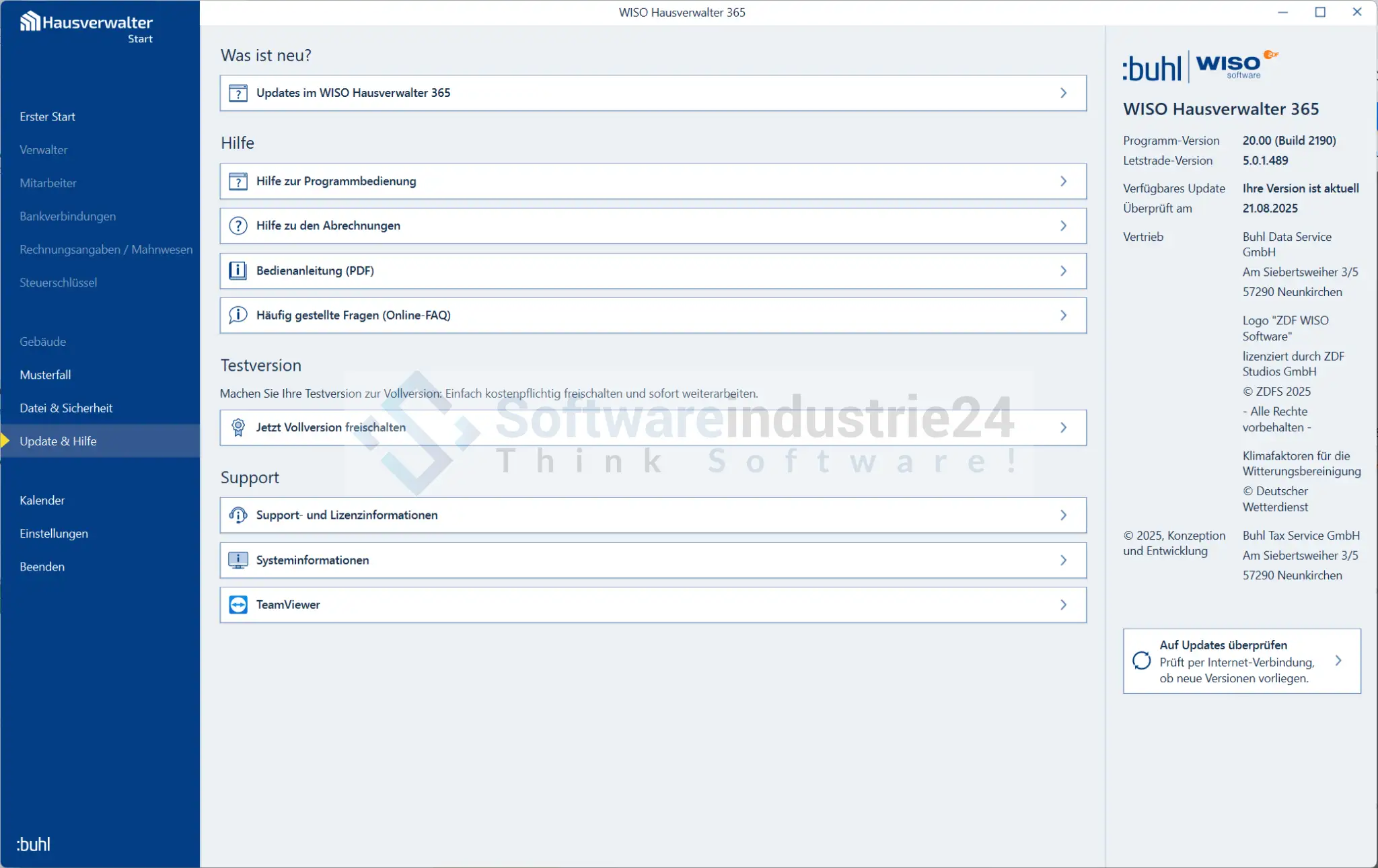Click the buhl WISO software logo
This screenshot has width=1378, height=868.
(1200, 67)
